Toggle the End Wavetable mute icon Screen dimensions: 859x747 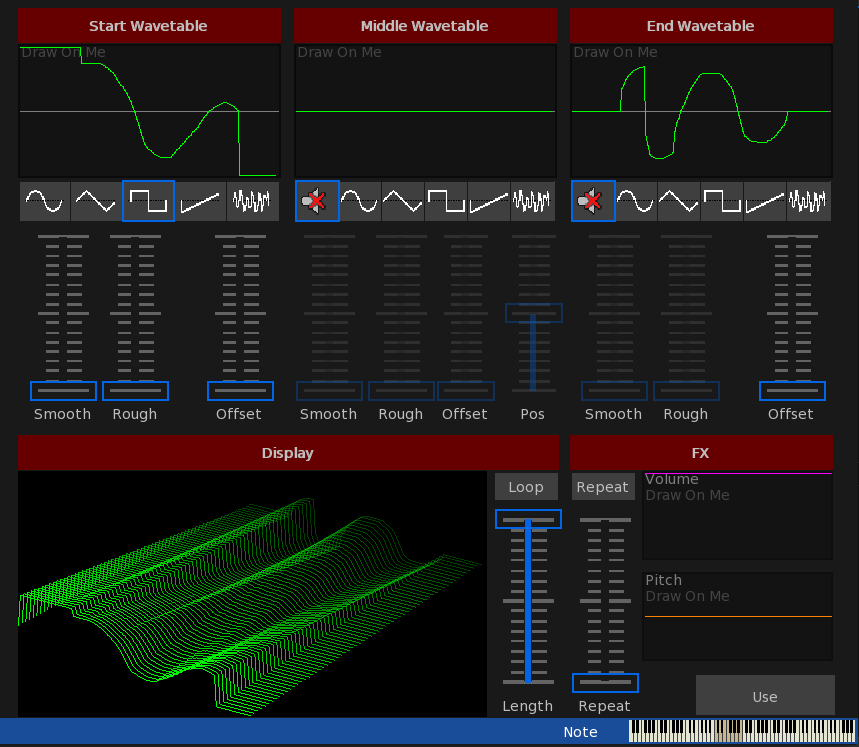(593, 201)
